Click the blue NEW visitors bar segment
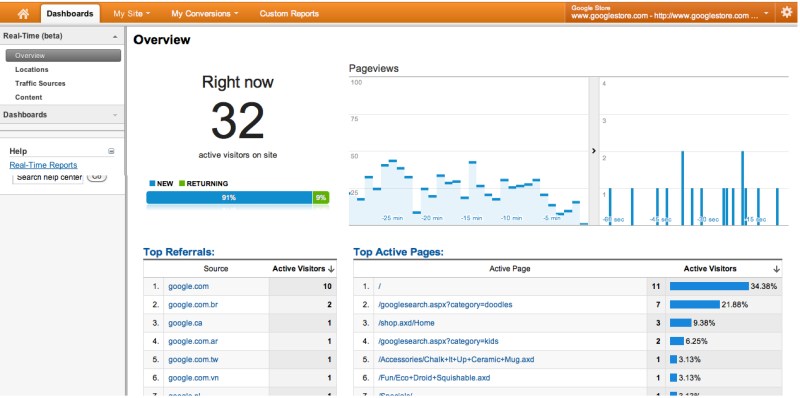 click(229, 198)
